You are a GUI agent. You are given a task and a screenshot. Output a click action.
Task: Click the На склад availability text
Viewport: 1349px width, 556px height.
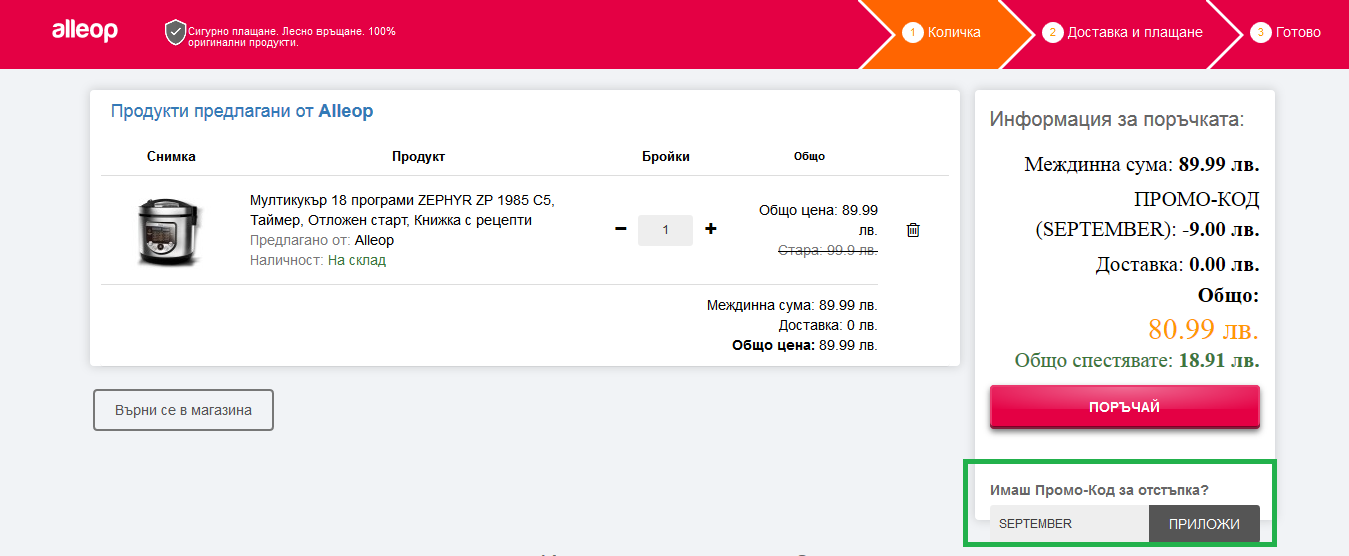pyautogui.click(x=356, y=260)
